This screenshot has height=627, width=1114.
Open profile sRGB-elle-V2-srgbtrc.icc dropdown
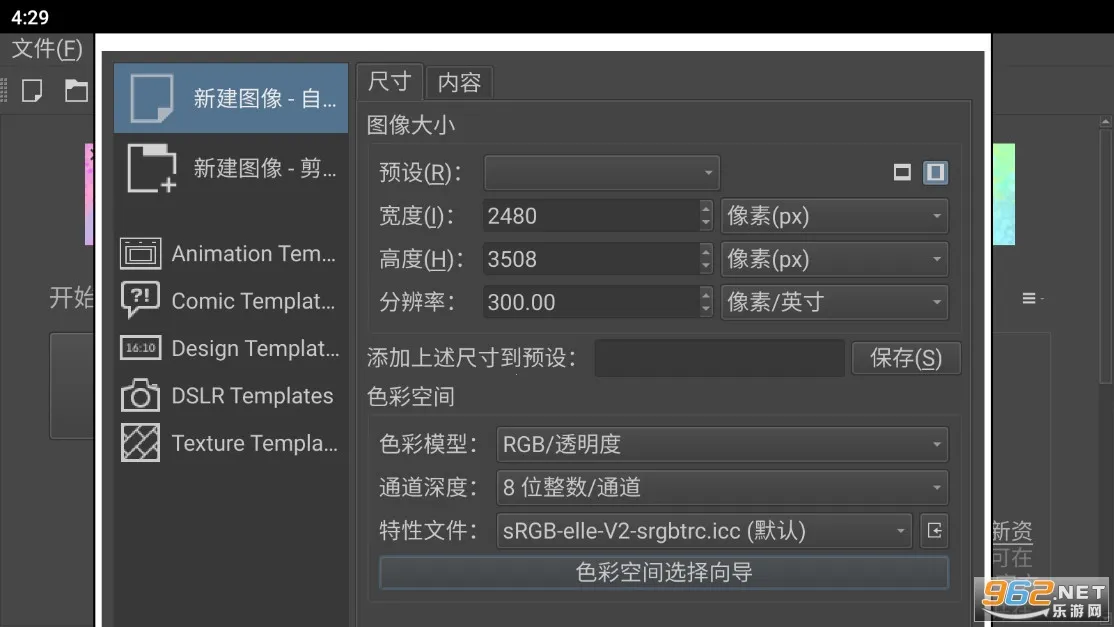[704, 530]
